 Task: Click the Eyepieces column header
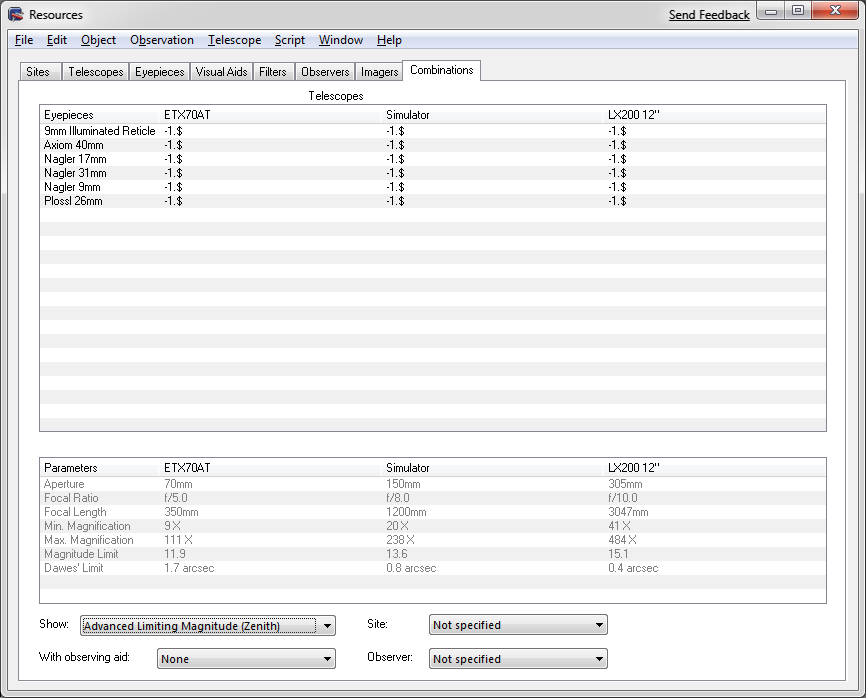(x=100, y=115)
